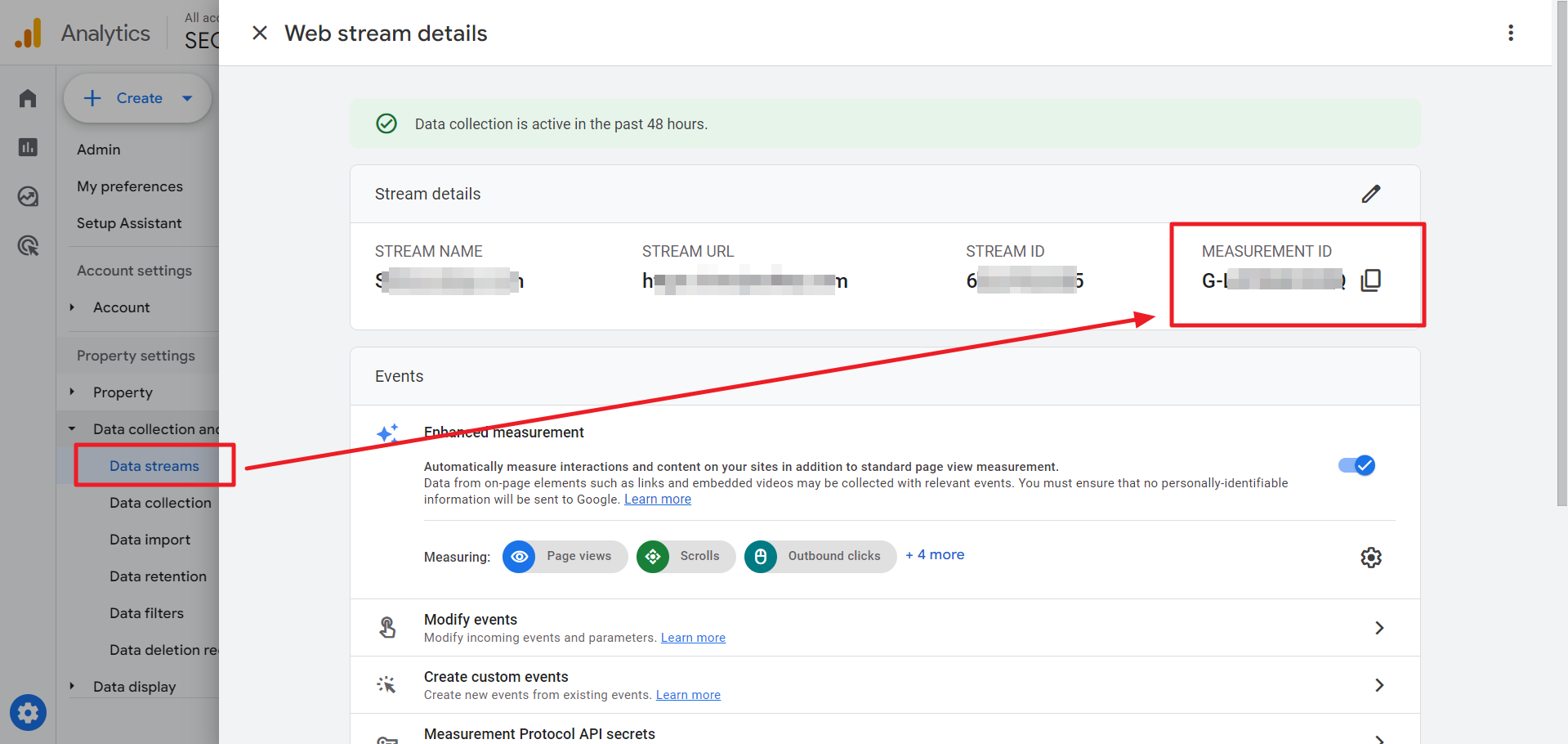This screenshot has height=744, width=1568.
Task: Open the three-dot more options menu
Action: (x=1511, y=33)
